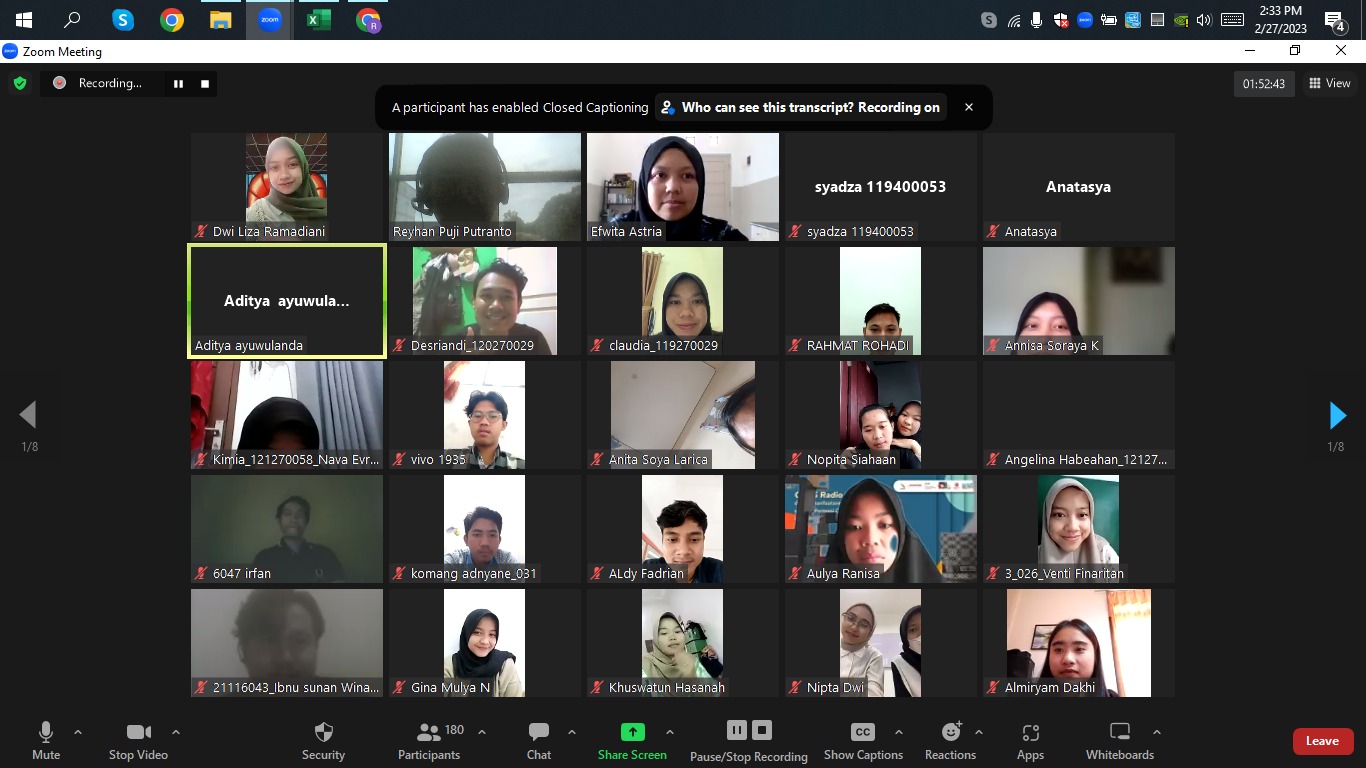1366x768 pixels.
Task: Expand audio options arrow beside Mute
Action: click(x=78, y=732)
